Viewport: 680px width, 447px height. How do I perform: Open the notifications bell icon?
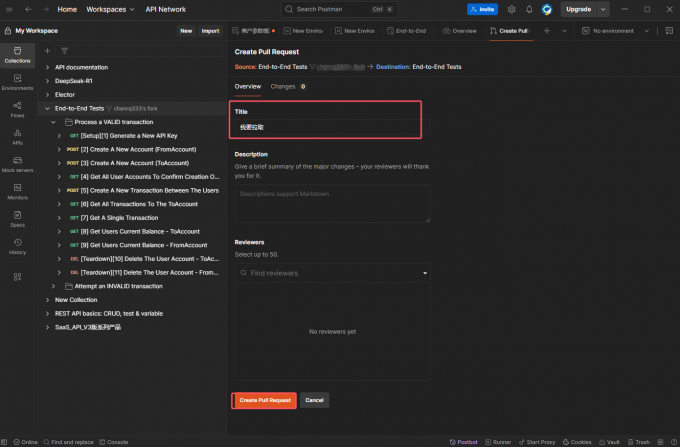(529, 9)
